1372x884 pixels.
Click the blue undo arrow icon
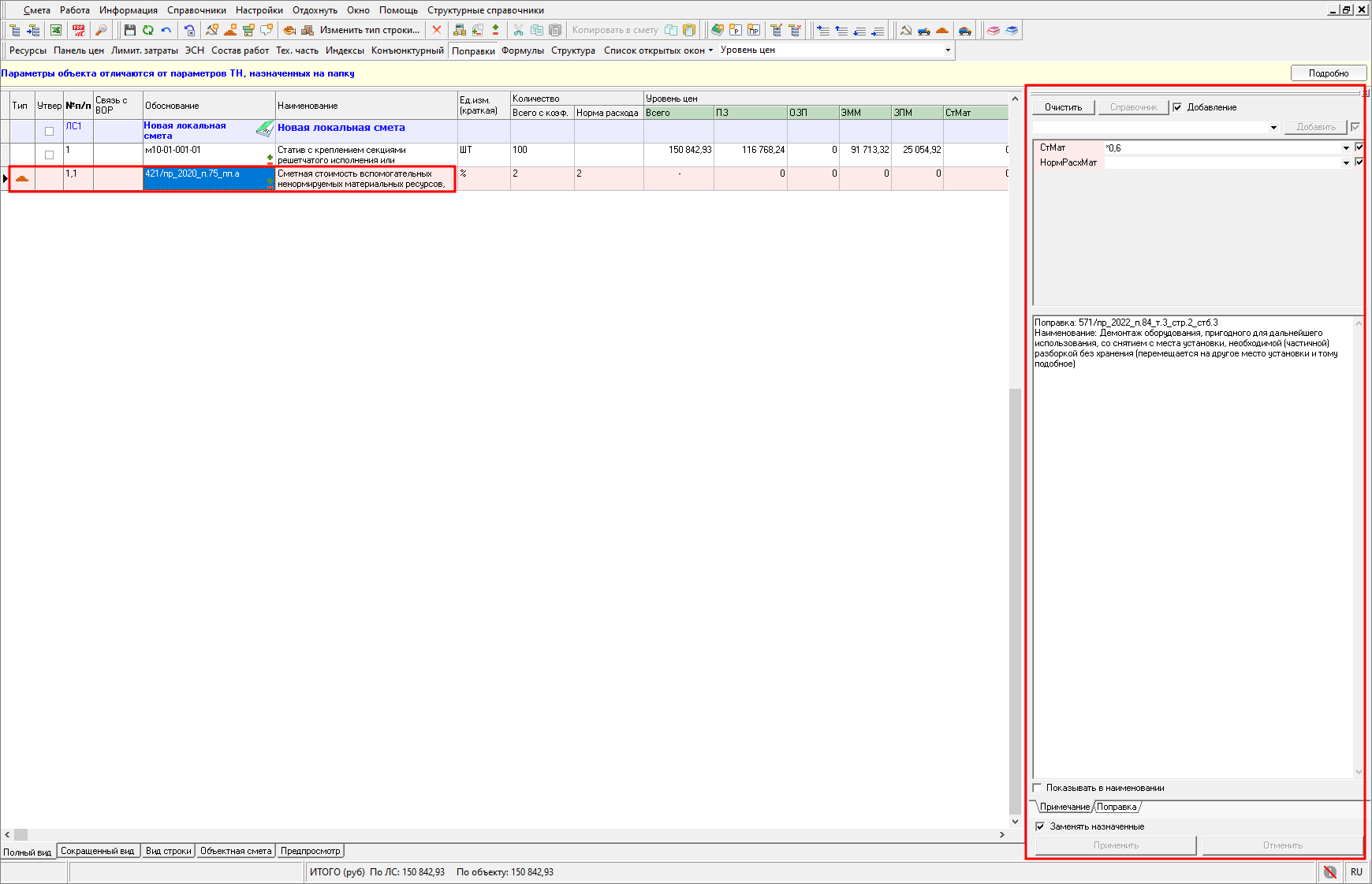[166, 30]
